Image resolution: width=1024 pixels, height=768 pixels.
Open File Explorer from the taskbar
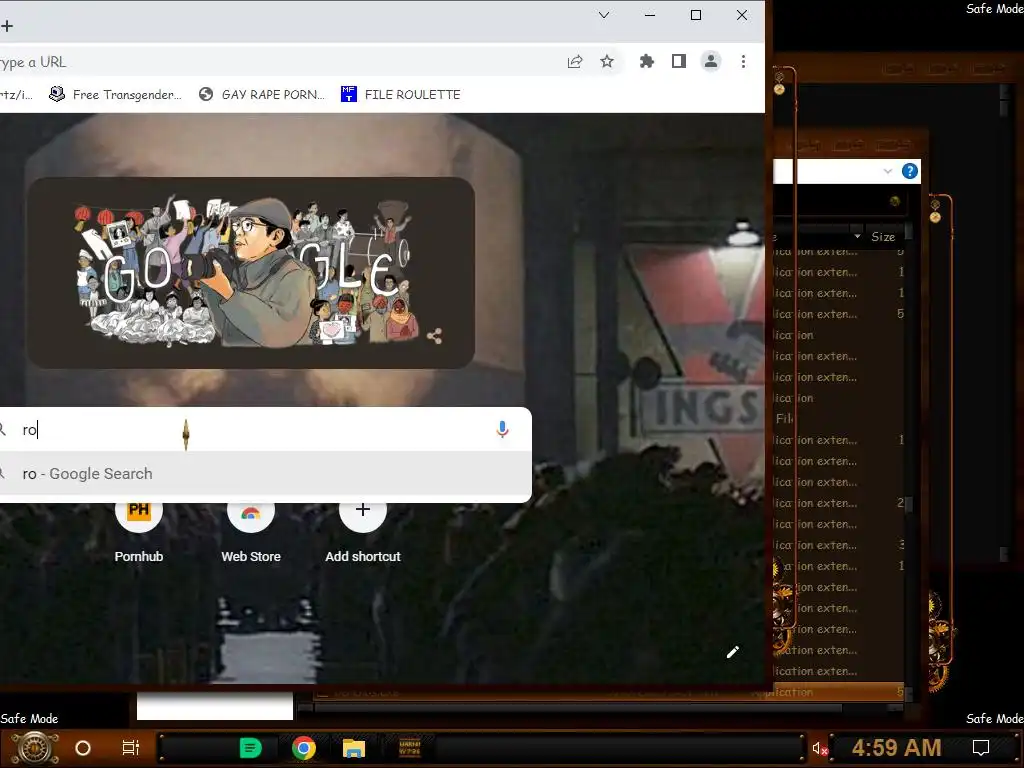[354, 748]
